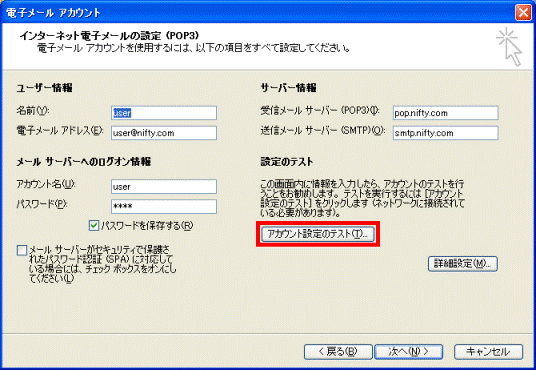The height and width of the screenshot is (370, 536).
Task: Click the 受信メール サーバー (POP3) field
Action: click(445, 113)
